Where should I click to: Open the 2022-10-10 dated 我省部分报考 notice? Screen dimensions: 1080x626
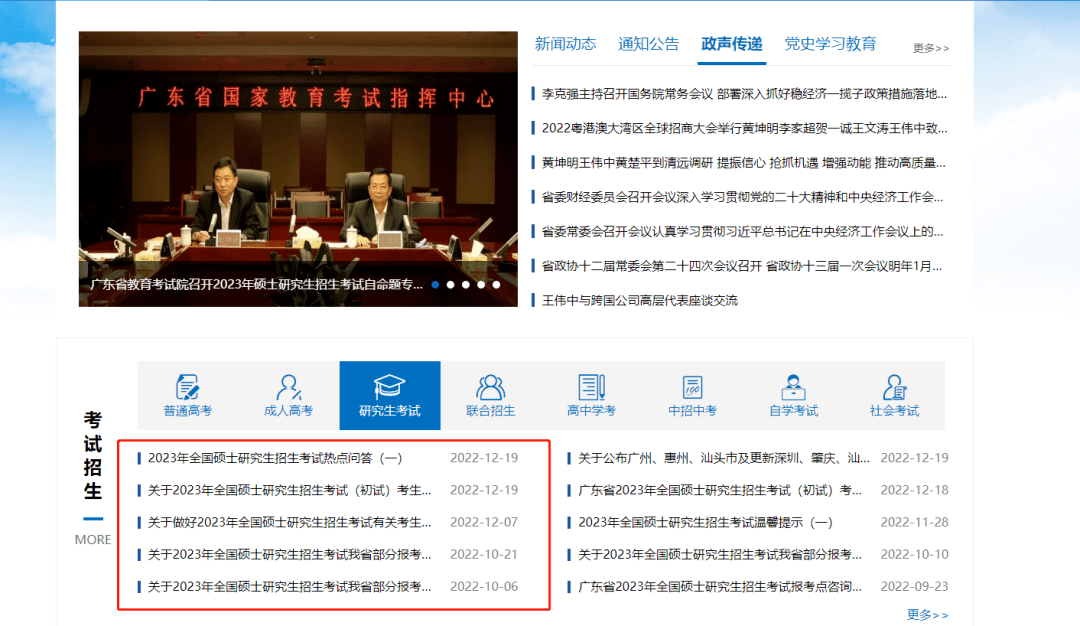pyautogui.click(x=720, y=554)
